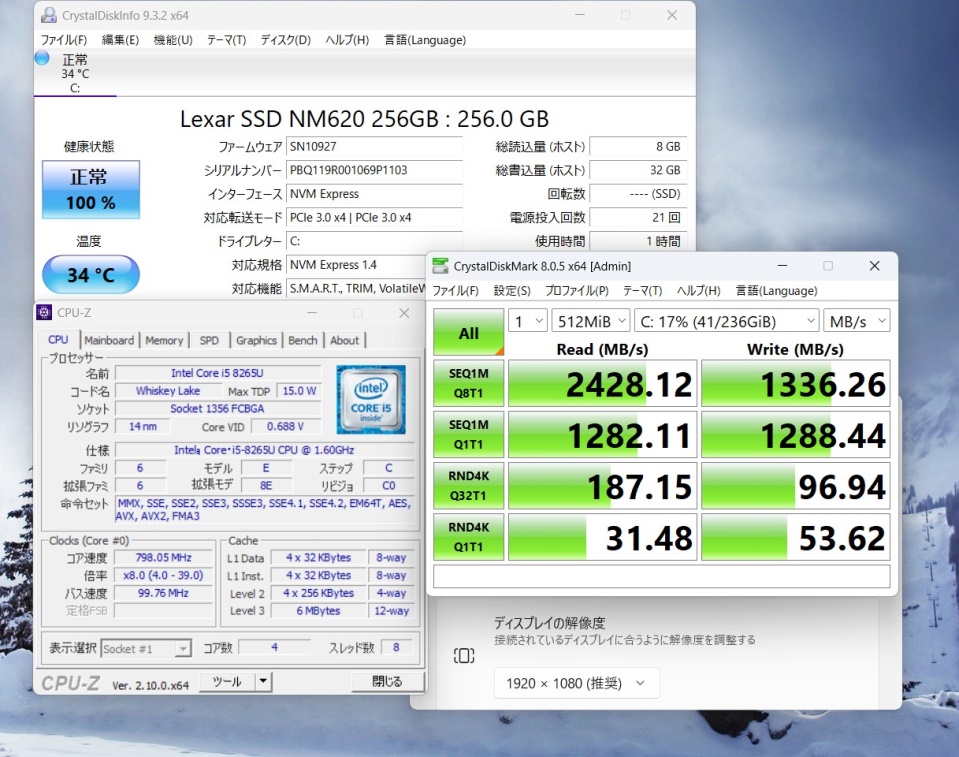959x757 pixels.
Task: Open 設定(S) menu in CrystalDiskMark
Action: tap(512, 291)
